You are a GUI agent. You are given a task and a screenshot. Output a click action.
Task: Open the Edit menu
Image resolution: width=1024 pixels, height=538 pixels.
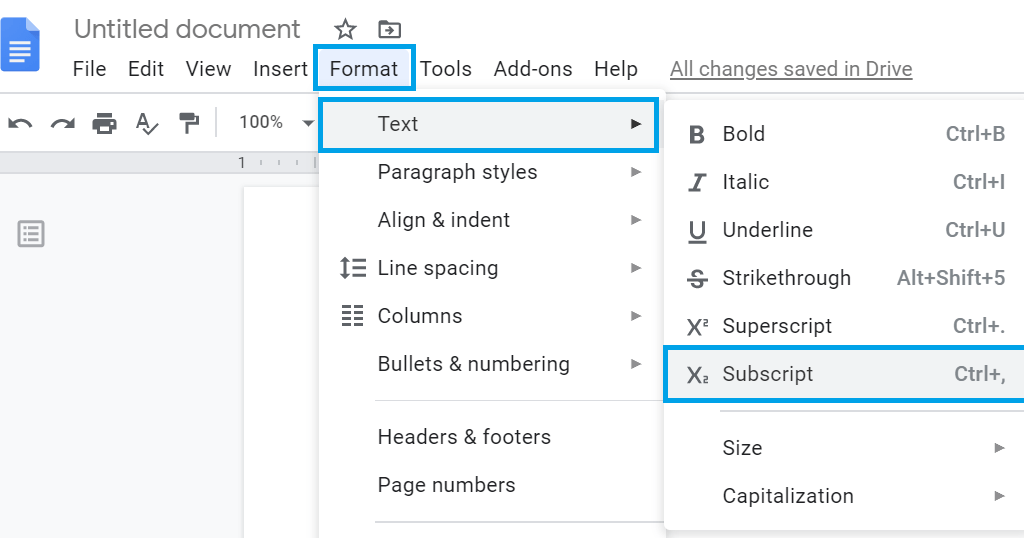(146, 69)
